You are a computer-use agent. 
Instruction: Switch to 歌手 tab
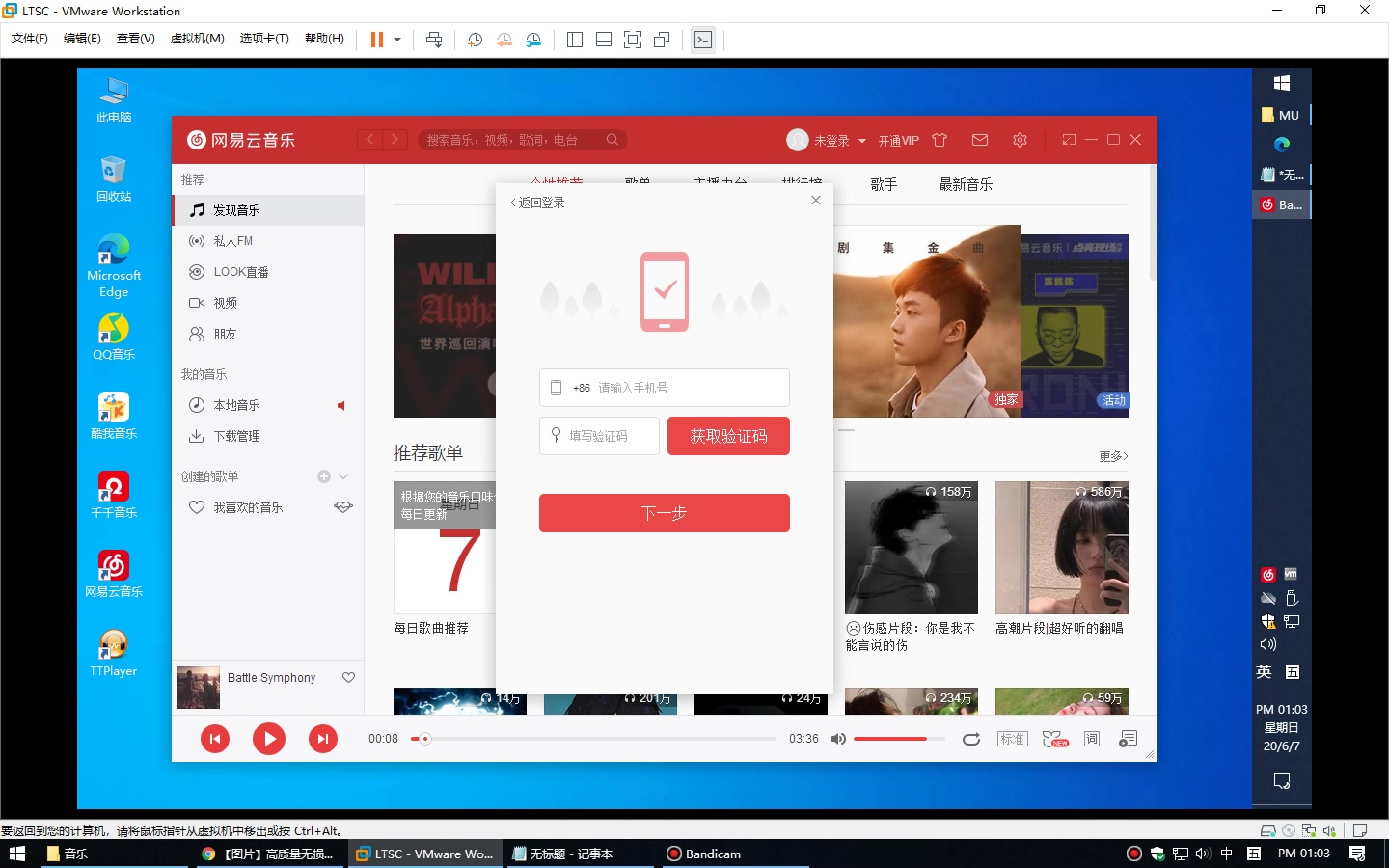point(884,184)
